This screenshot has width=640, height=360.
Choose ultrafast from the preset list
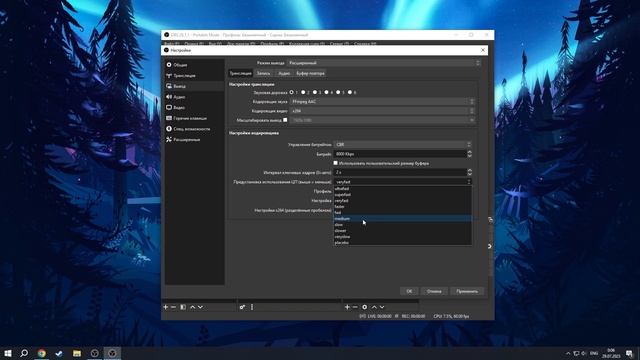pyautogui.click(x=403, y=189)
